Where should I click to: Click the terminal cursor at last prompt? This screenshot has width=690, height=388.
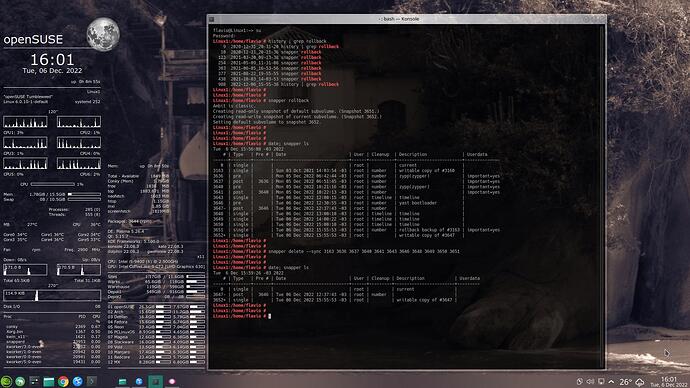pos(270,316)
